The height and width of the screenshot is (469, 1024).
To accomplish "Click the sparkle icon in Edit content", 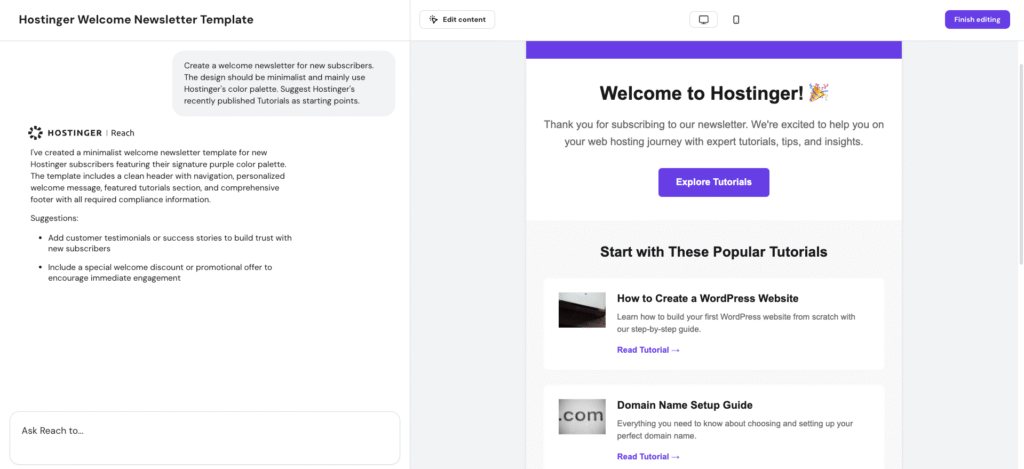I will (x=433, y=20).
